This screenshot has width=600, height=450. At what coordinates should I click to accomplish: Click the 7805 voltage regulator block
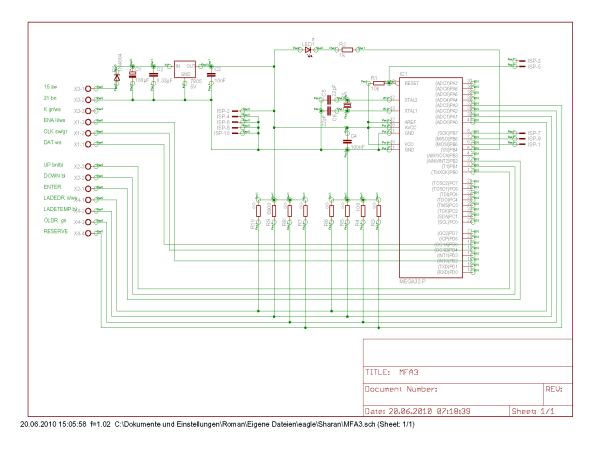coord(185,69)
